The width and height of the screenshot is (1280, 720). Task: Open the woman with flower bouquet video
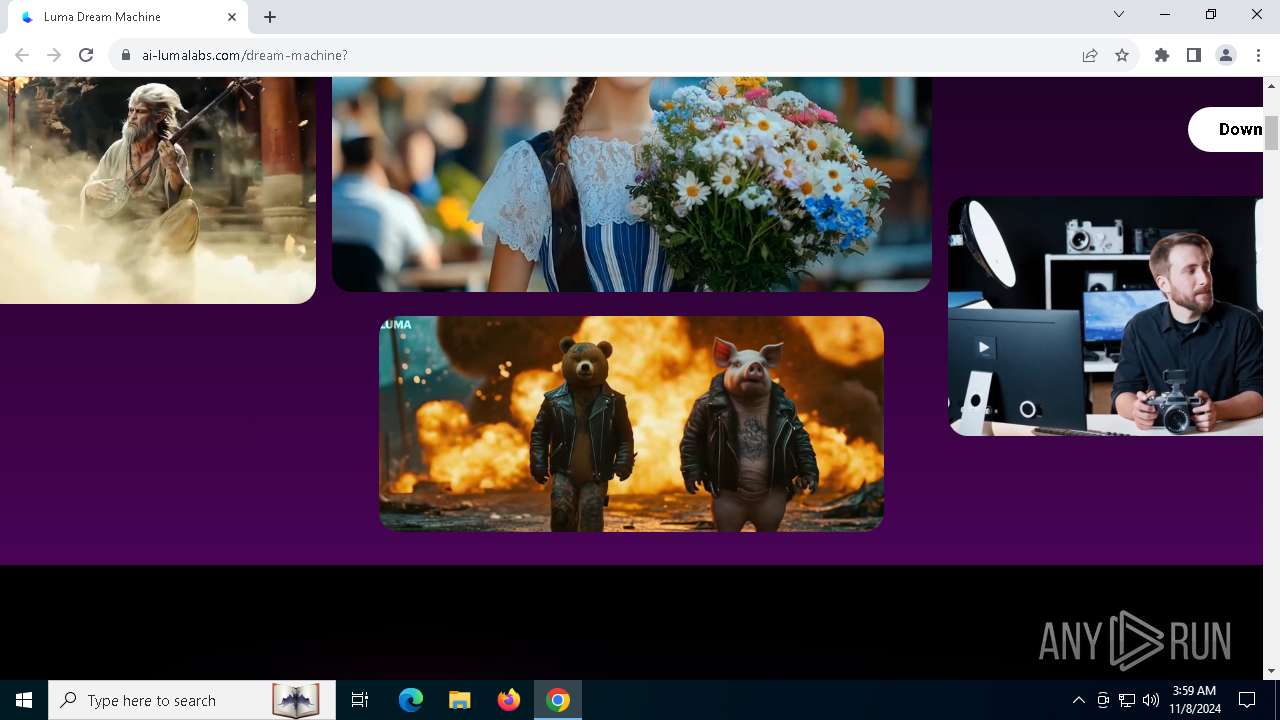[632, 184]
